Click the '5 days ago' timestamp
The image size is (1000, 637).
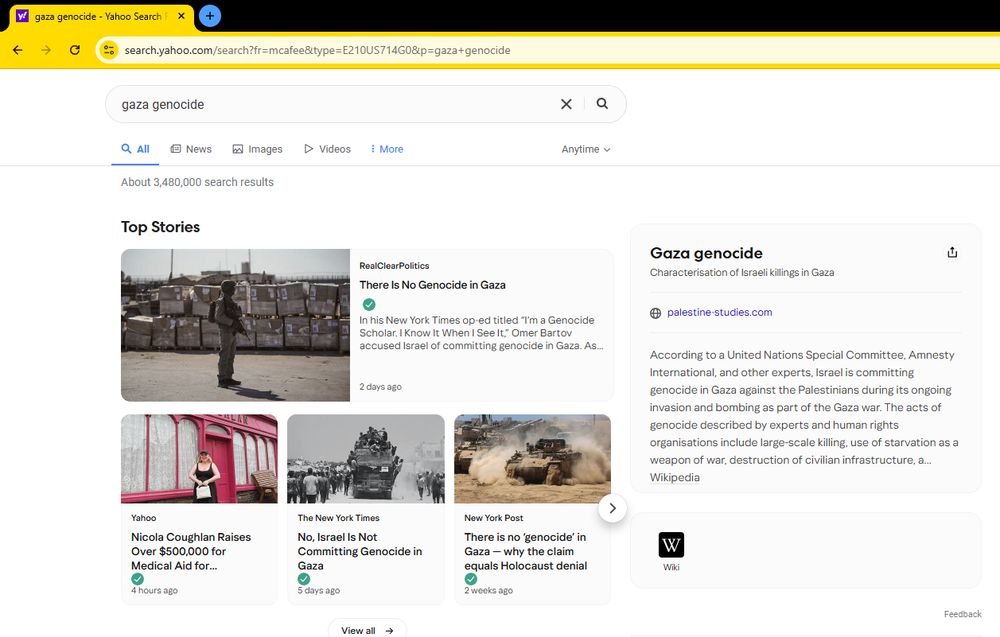318,590
